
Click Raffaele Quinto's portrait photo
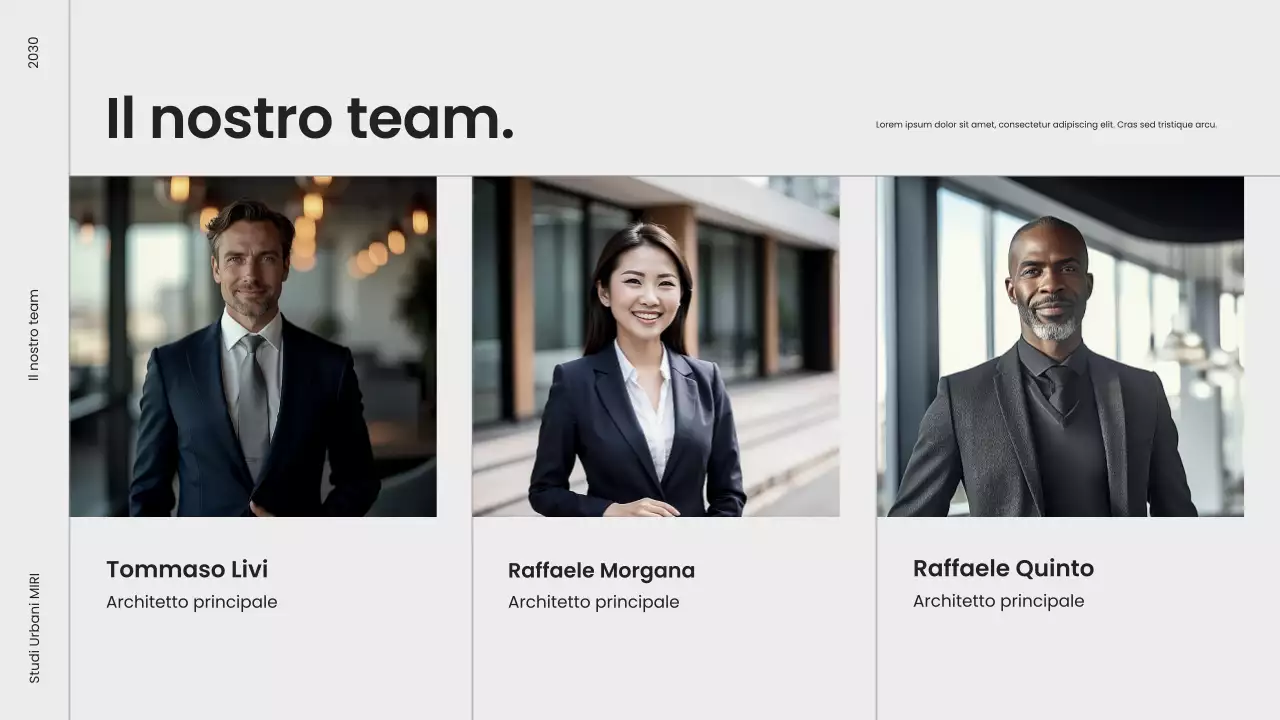coord(1060,347)
